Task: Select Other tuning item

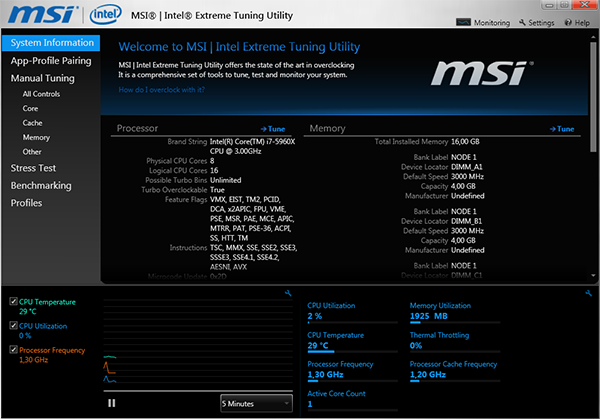Action: [32, 152]
